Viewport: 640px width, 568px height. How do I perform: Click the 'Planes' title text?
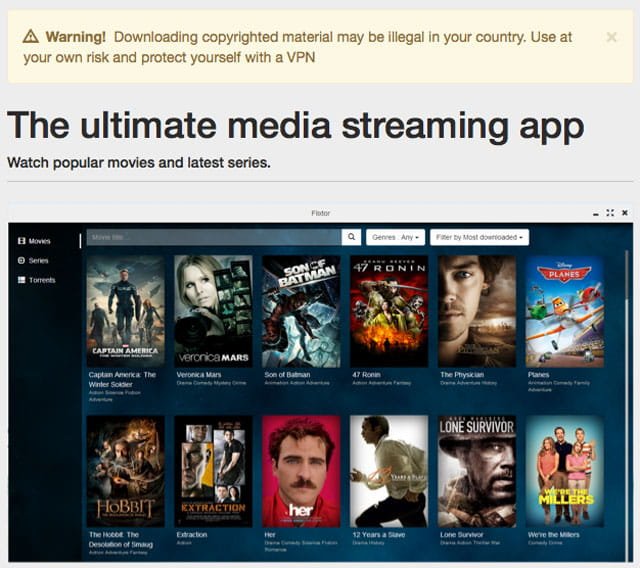pos(538,375)
